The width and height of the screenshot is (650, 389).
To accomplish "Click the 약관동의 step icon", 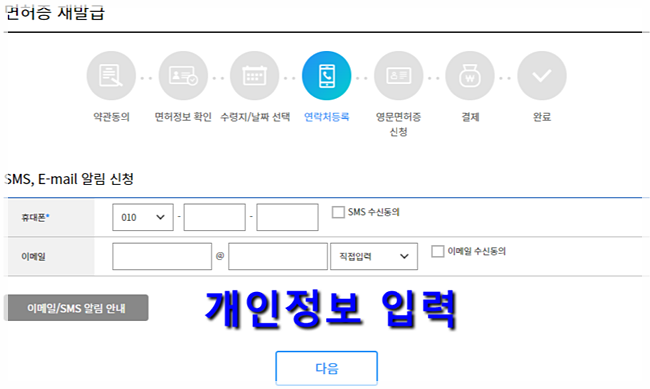I will click(x=111, y=75).
